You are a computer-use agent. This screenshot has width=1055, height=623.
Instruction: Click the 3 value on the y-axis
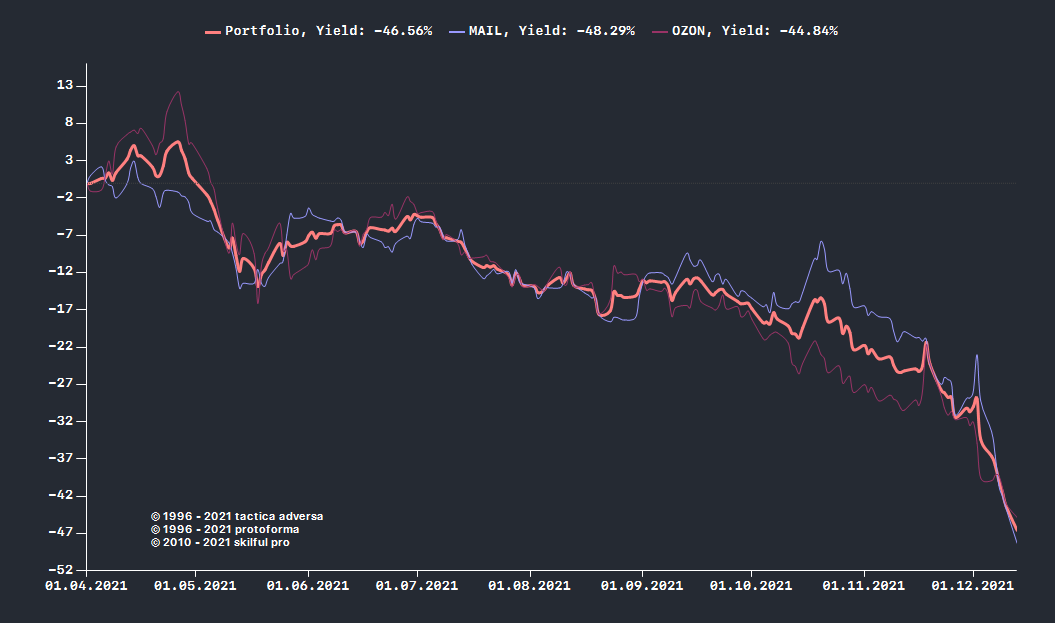[69, 160]
